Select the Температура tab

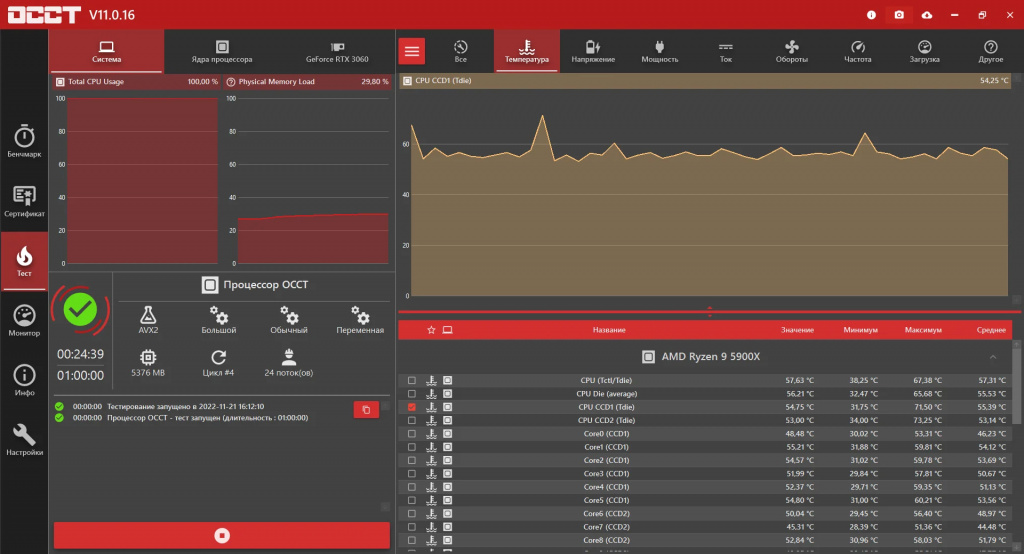point(526,51)
